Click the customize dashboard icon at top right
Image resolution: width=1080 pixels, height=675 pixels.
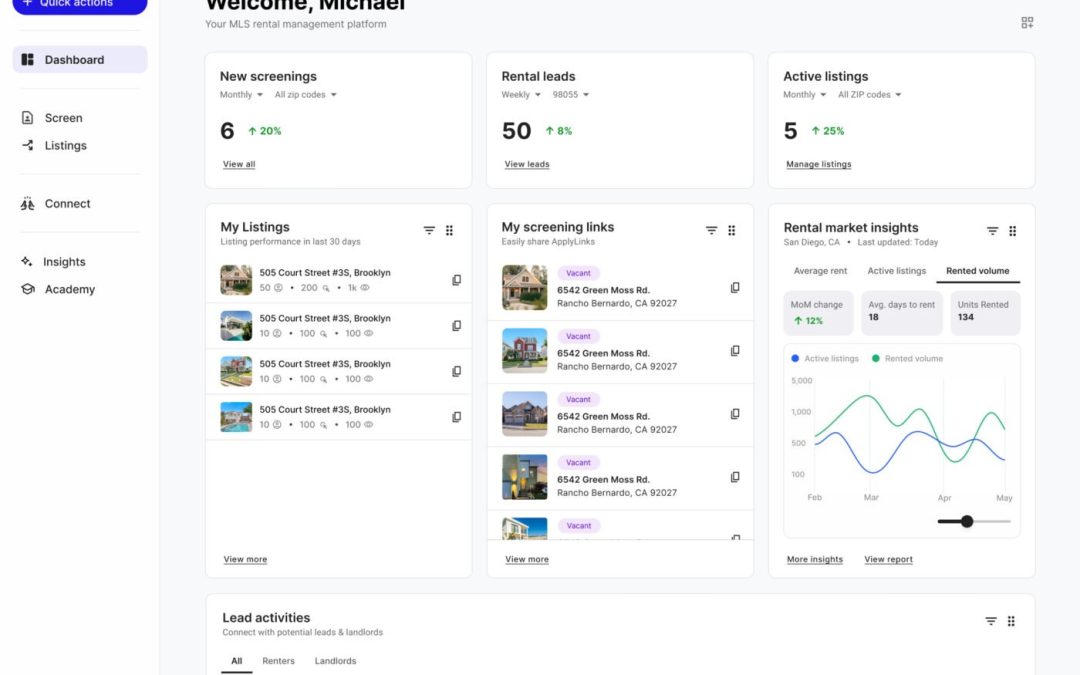pyautogui.click(x=1027, y=22)
